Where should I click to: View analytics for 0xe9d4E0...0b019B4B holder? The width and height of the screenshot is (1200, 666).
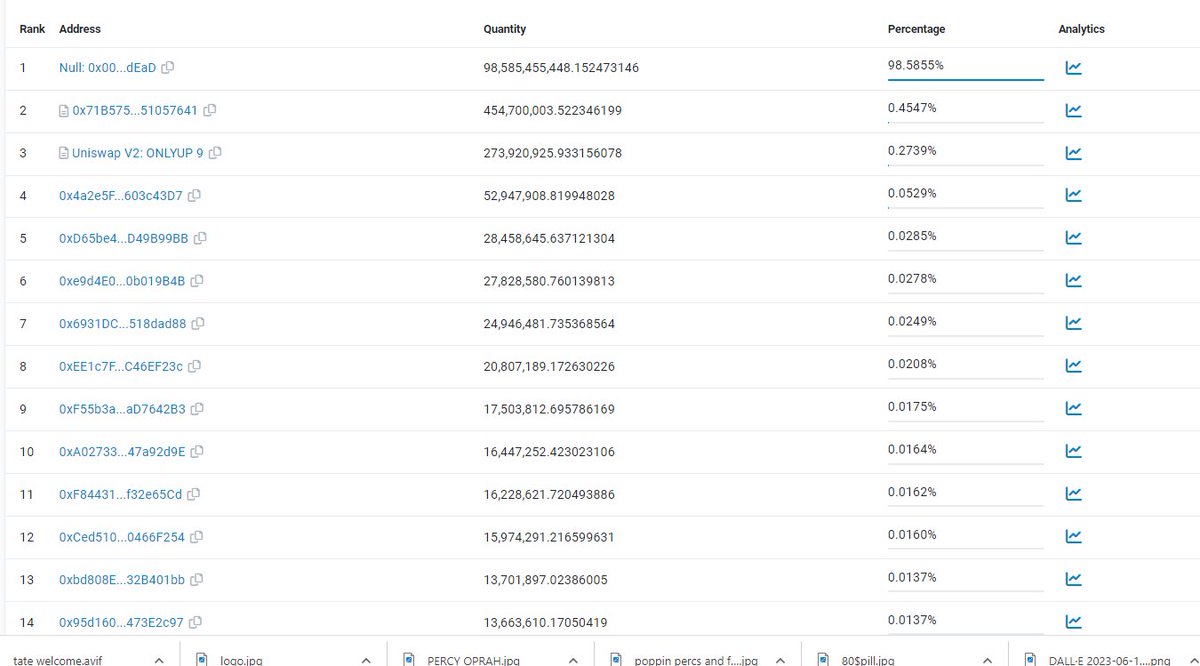(1073, 281)
